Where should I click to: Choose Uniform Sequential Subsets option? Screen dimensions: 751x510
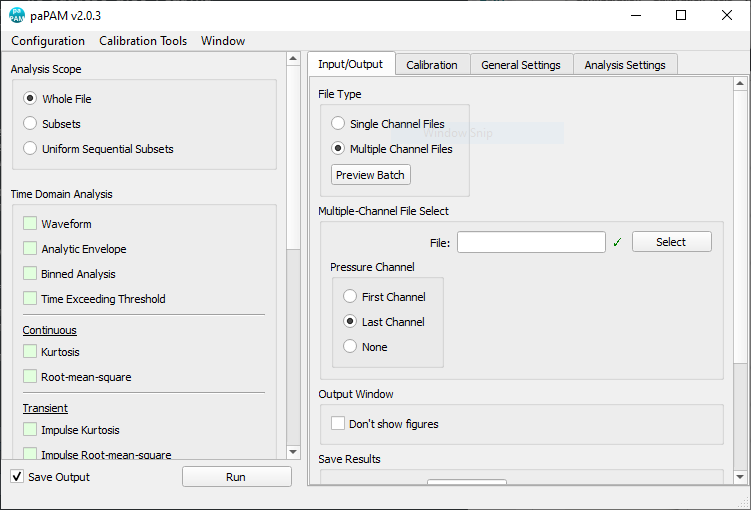tap(30, 149)
